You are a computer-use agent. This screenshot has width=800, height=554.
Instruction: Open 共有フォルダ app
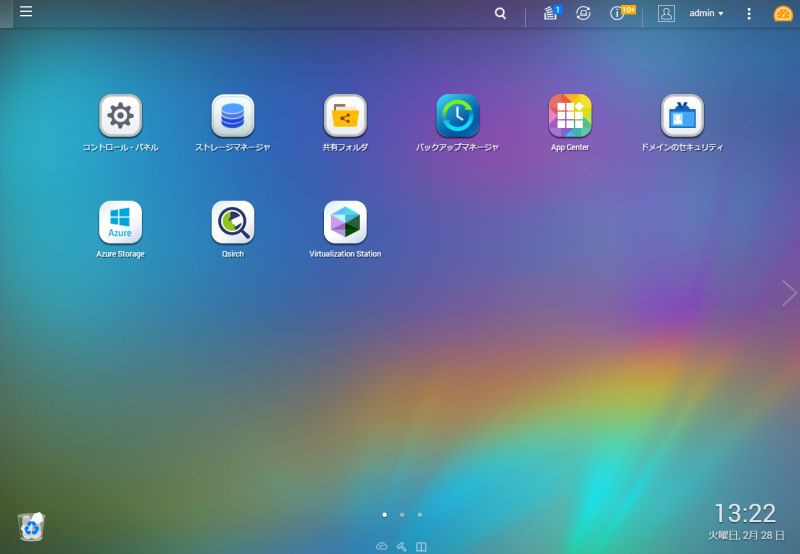tap(345, 116)
